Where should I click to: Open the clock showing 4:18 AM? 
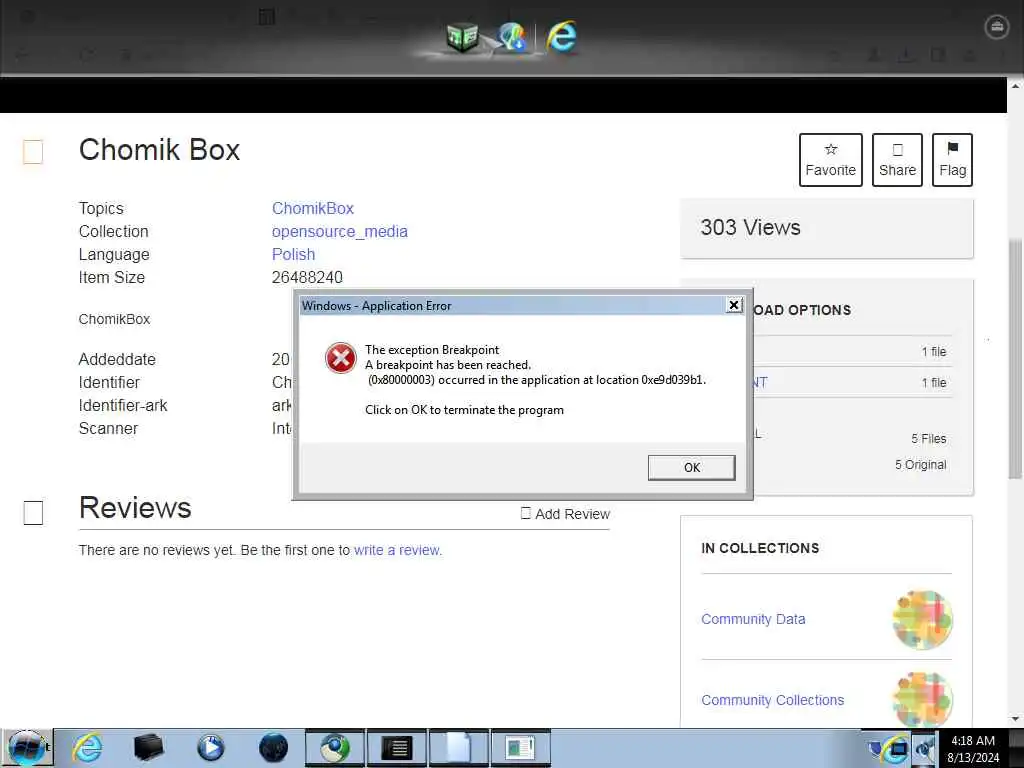(973, 749)
